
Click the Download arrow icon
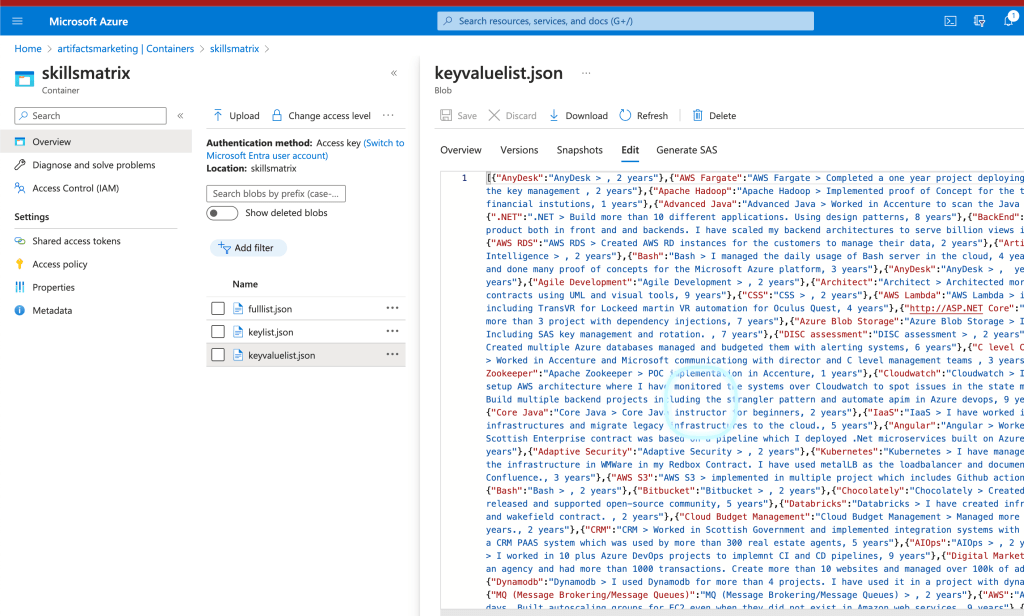[554, 115]
